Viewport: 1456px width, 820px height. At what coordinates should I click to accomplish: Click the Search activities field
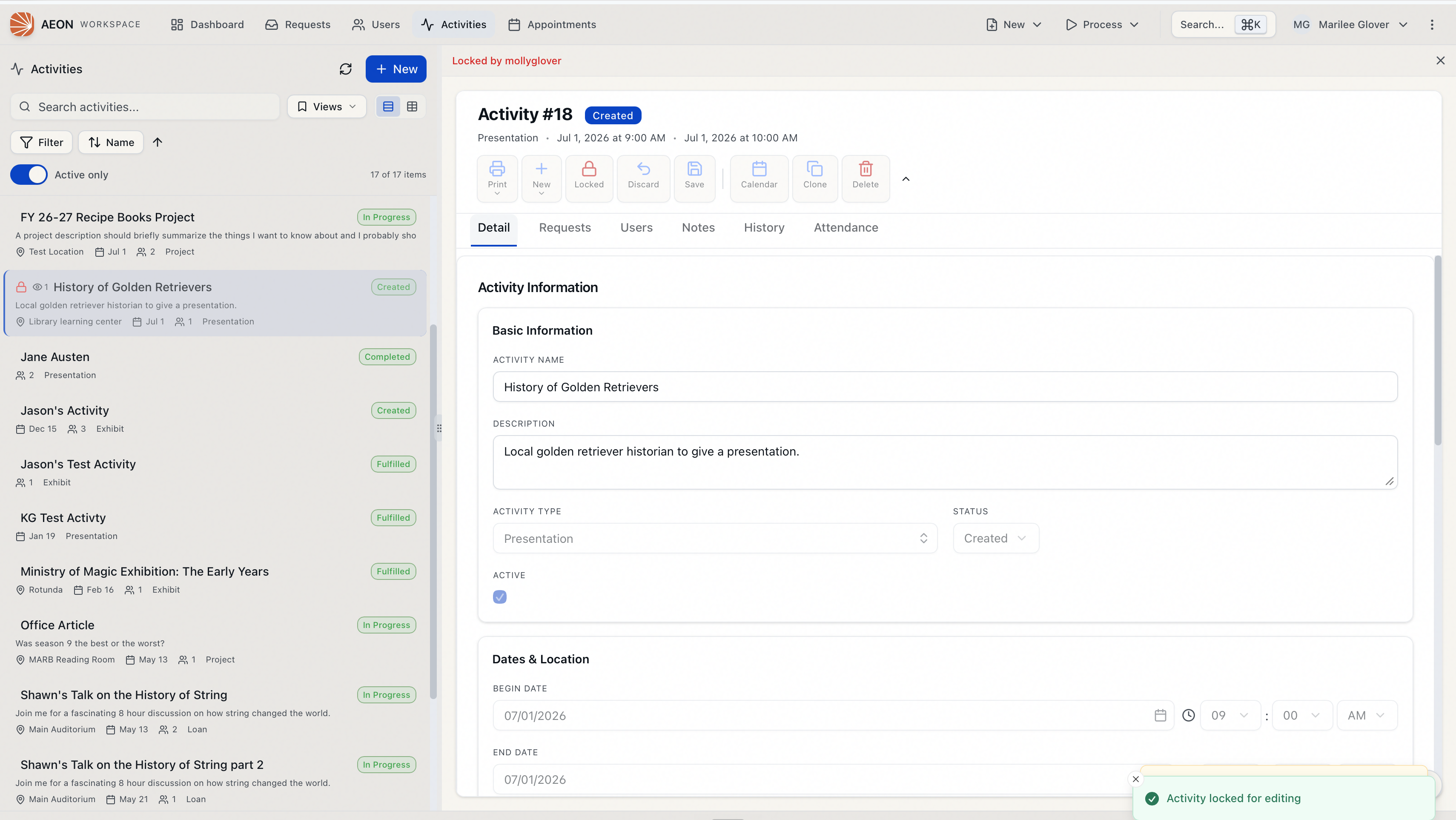(145, 107)
